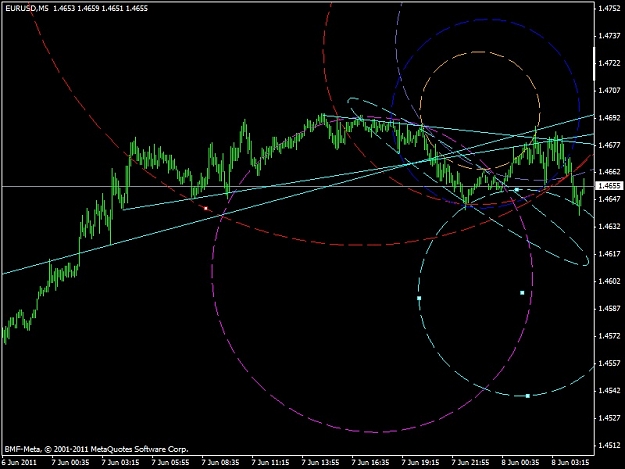Click the 1.4527 price axis label
This screenshot has height=469, width=625.
coord(609,418)
